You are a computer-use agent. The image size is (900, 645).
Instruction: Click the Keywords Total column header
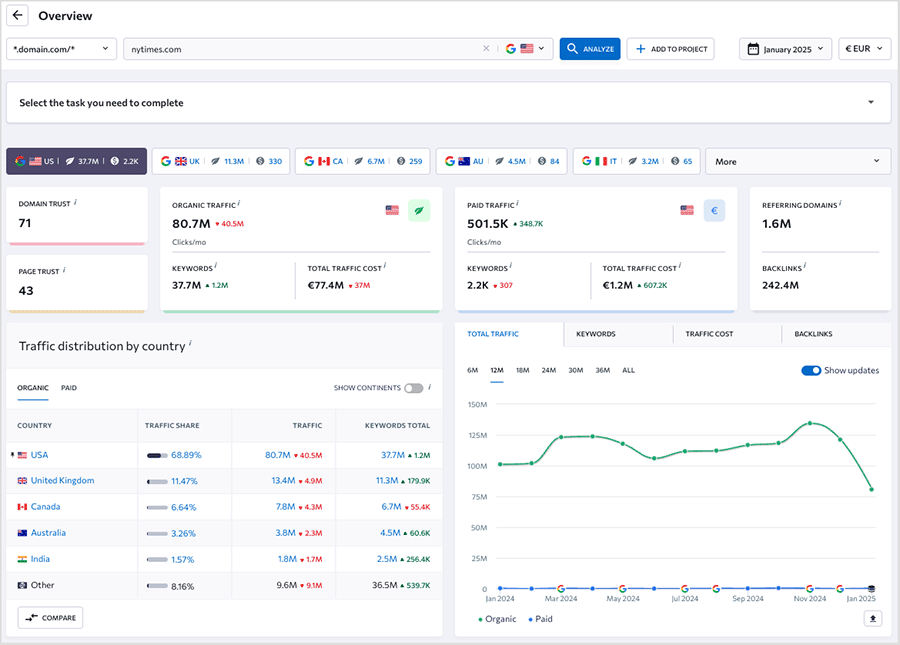(397, 426)
